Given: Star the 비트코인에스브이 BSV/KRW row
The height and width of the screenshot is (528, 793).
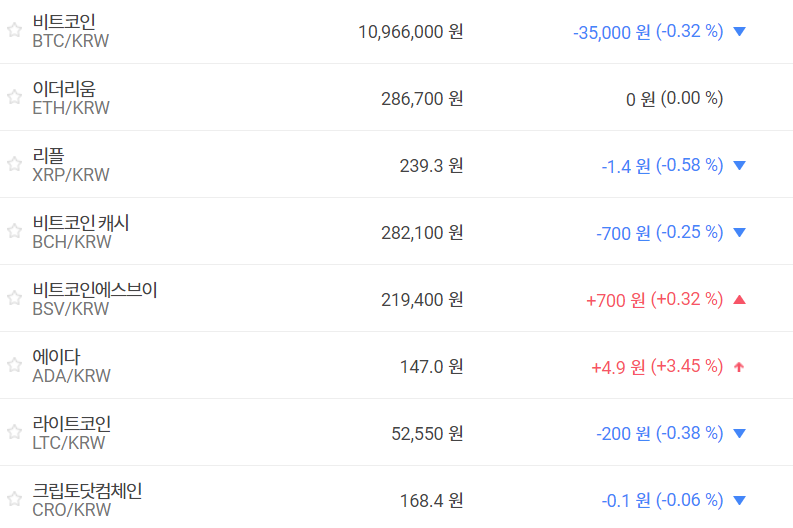Looking at the screenshot, I should [x=14, y=298].
